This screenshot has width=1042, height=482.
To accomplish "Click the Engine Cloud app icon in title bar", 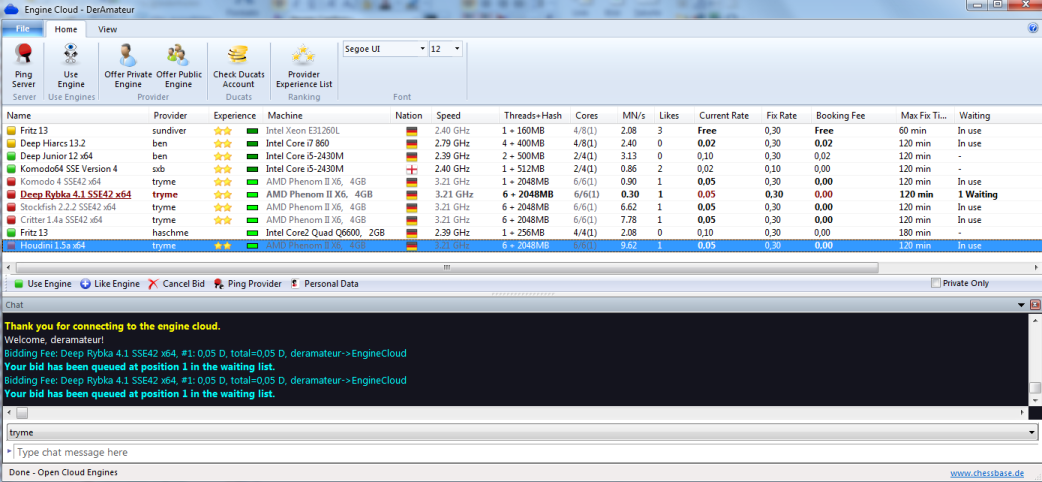I will coord(11,9).
